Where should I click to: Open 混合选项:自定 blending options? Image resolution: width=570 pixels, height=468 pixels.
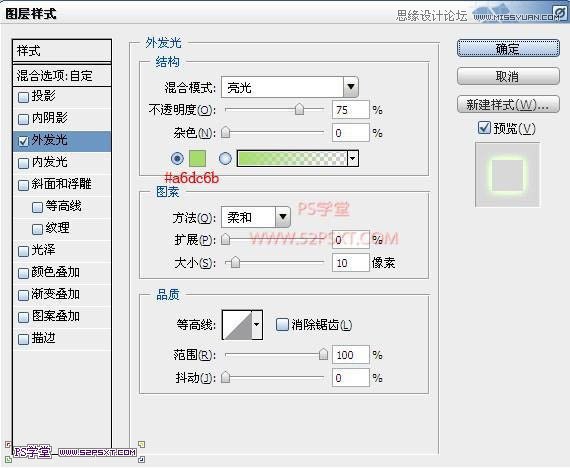coord(62,76)
